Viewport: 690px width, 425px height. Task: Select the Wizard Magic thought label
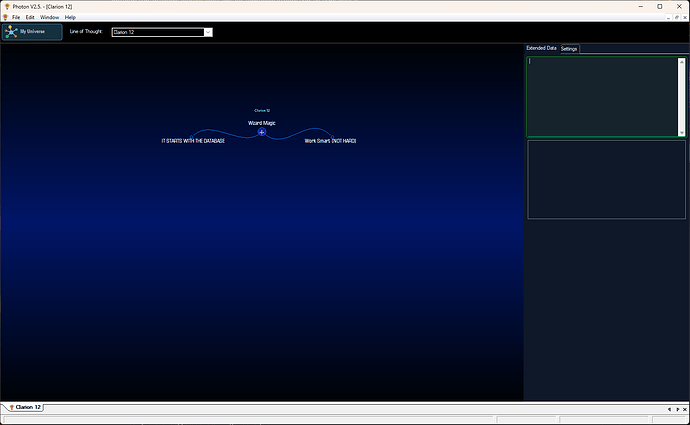(262, 123)
